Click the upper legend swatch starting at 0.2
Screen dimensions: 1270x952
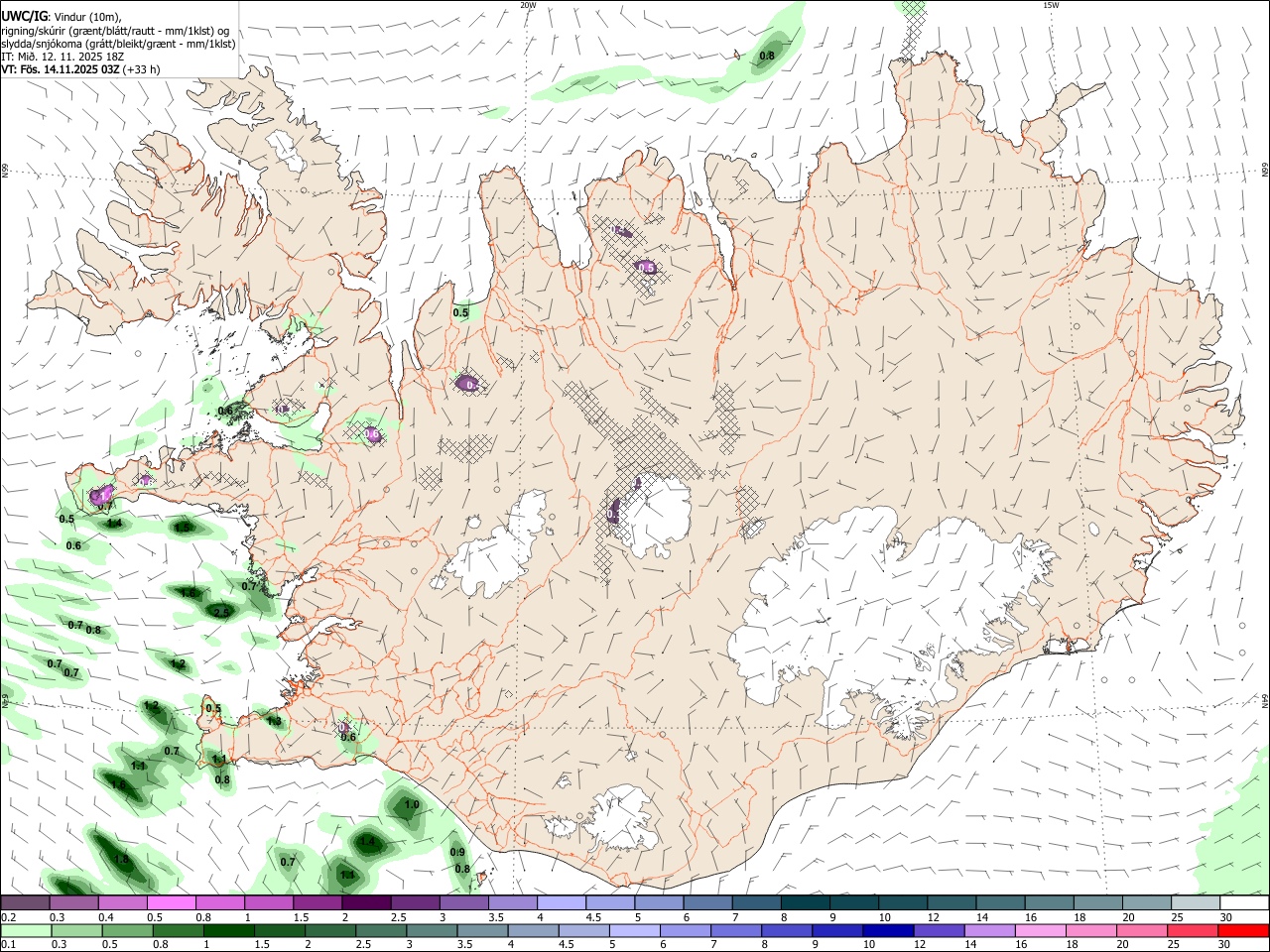(x=25, y=902)
